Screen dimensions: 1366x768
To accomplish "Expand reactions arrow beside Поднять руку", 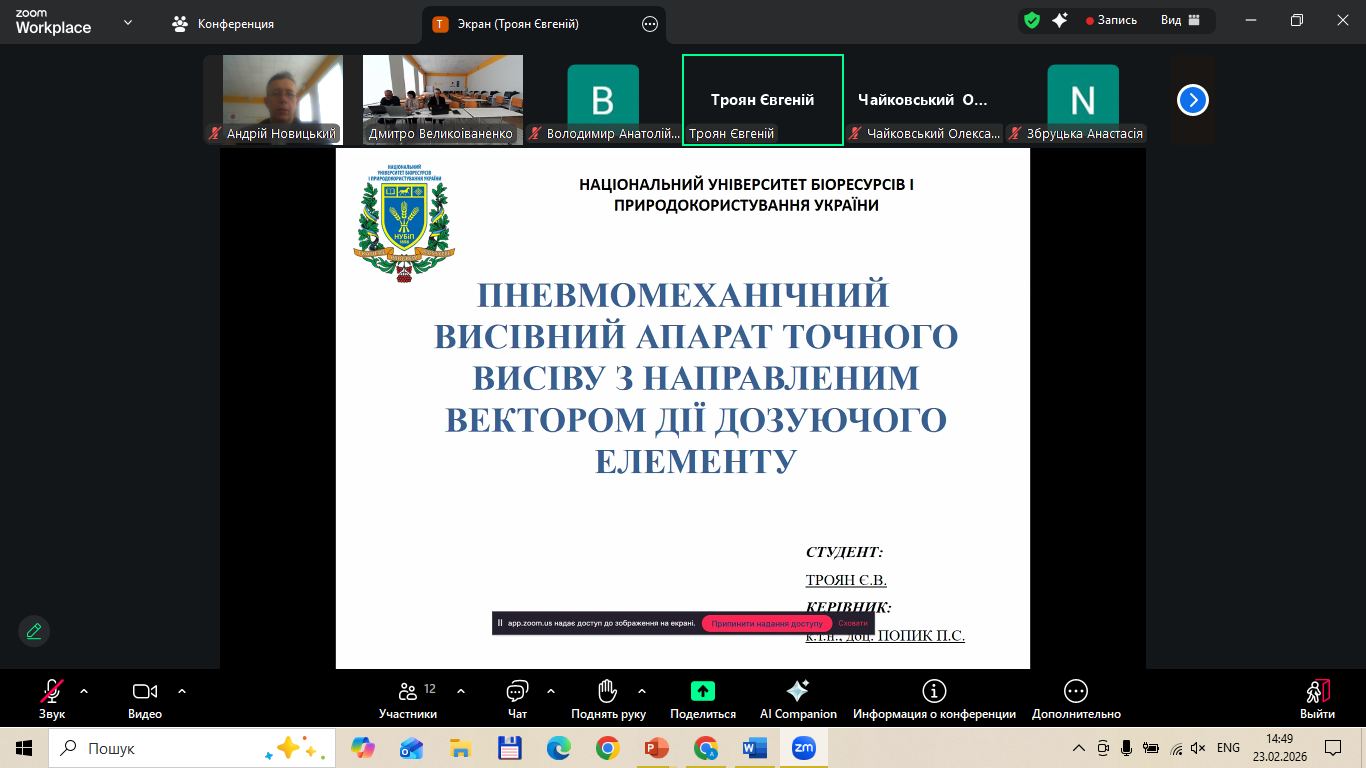I will coord(642,690).
